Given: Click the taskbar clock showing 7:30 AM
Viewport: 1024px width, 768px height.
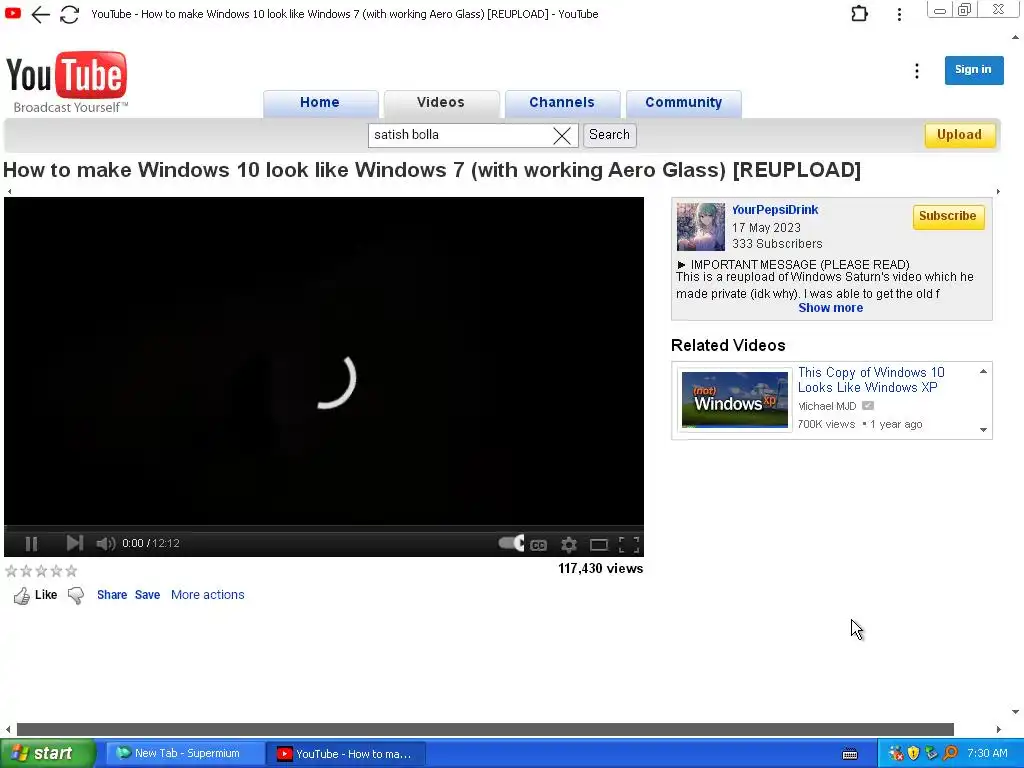Looking at the screenshot, I should pyautogui.click(x=987, y=754).
